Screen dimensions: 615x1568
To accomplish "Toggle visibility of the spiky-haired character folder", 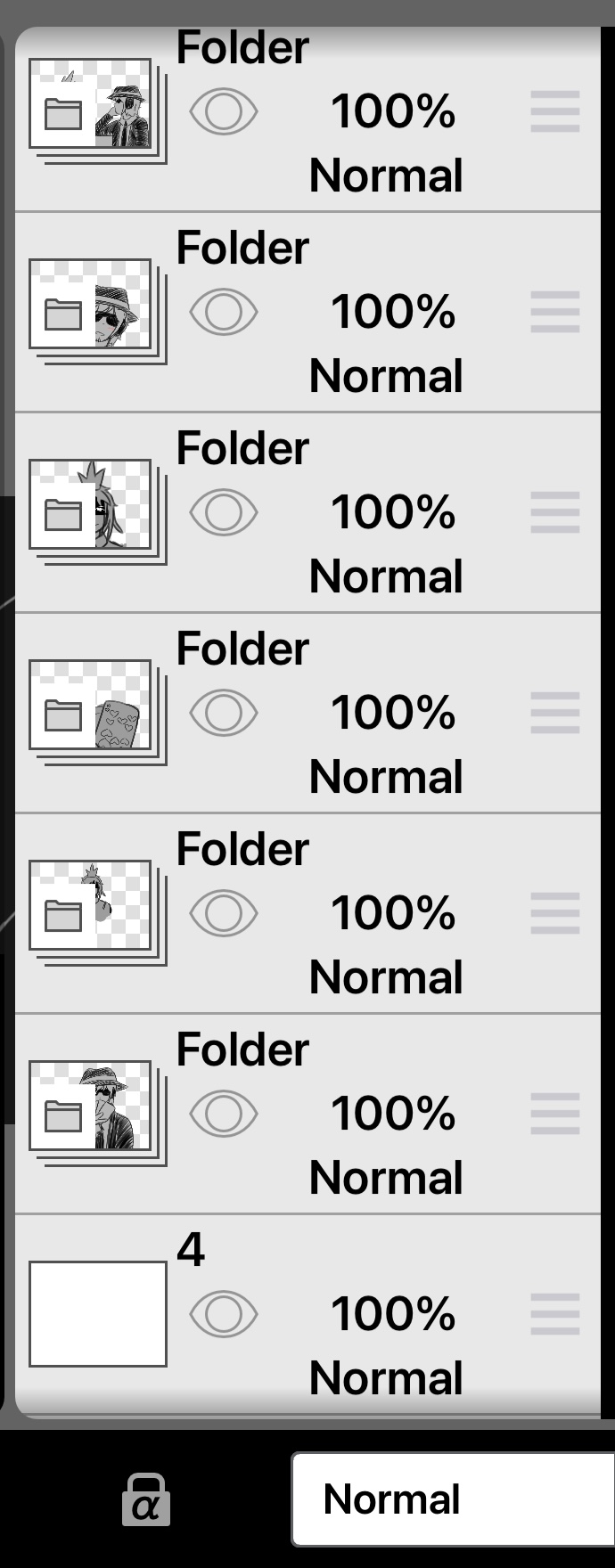I will point(224,512).
